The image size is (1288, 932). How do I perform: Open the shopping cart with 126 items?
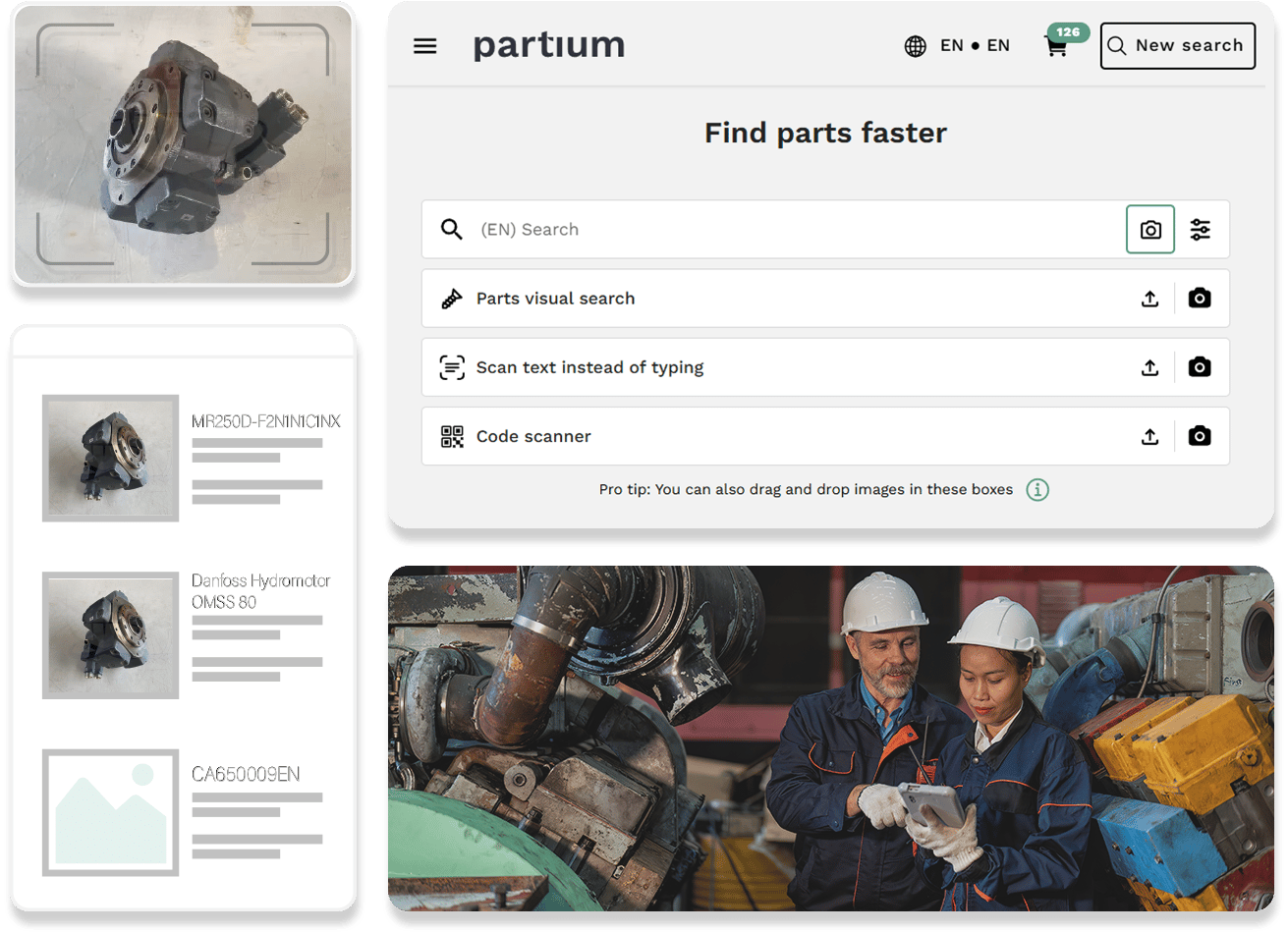[1058, 46]
